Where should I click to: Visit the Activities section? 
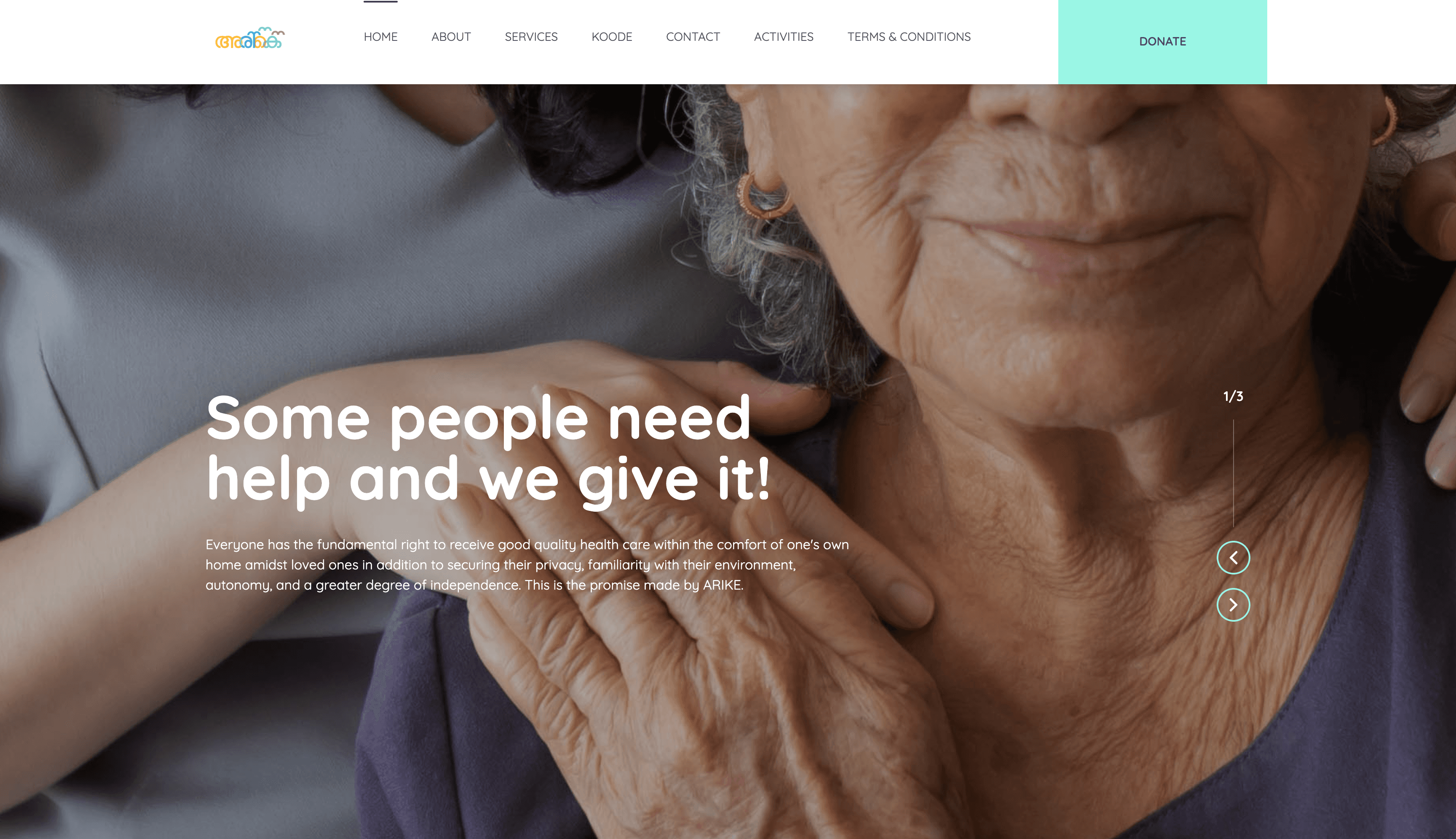[x=783, y=37]
